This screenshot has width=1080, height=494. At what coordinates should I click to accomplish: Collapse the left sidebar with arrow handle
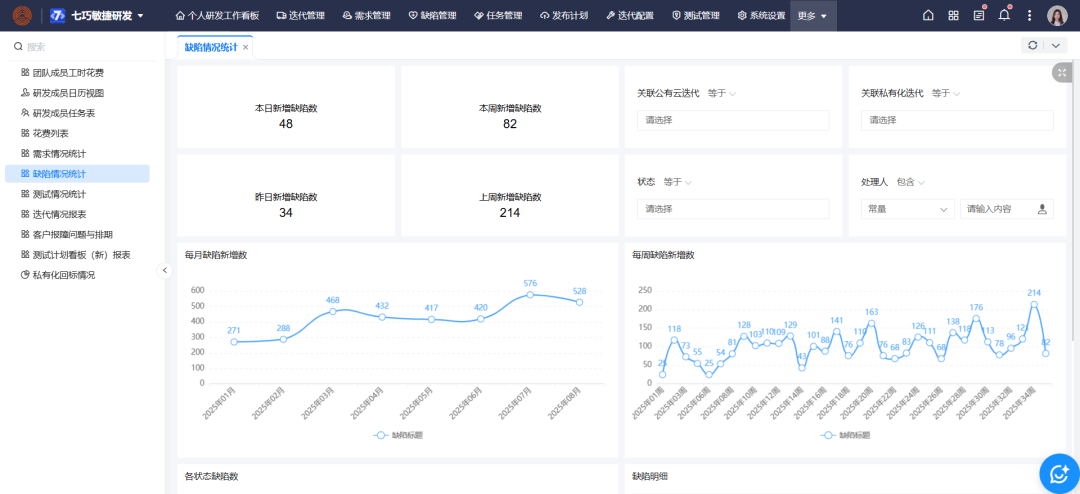[166, 270]
